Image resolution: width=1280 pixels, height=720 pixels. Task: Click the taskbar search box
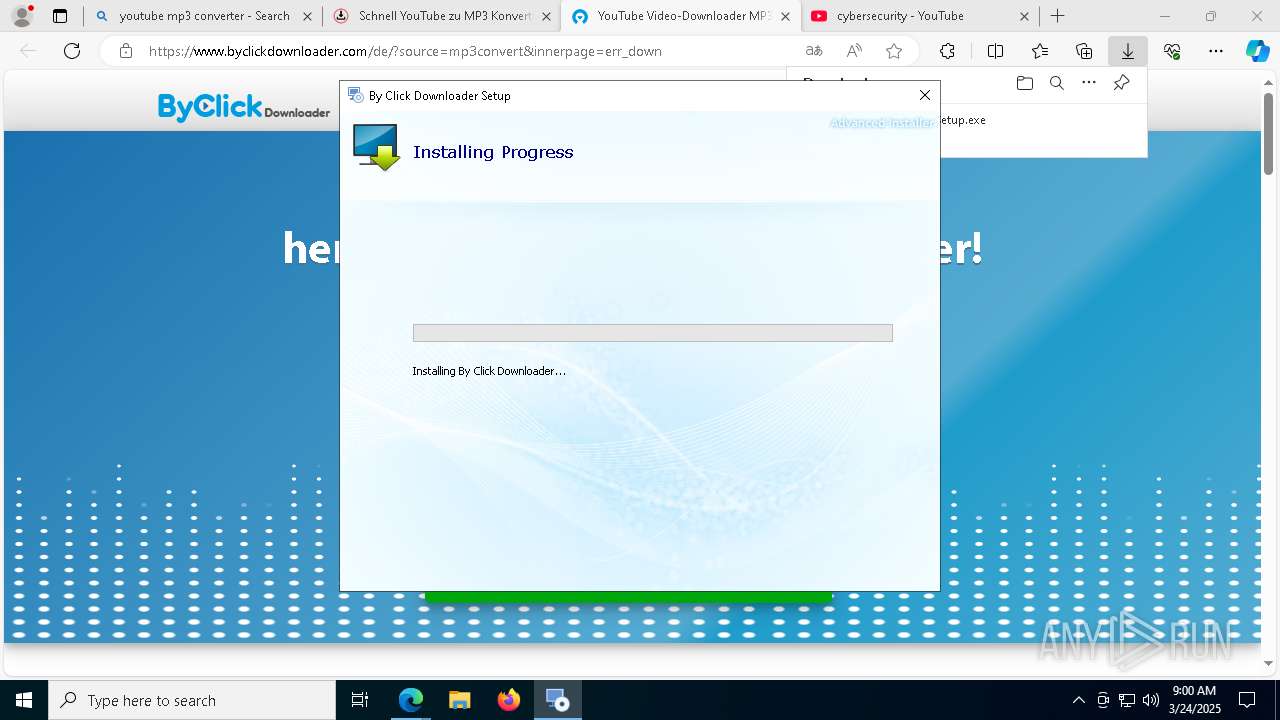point(192,700)
